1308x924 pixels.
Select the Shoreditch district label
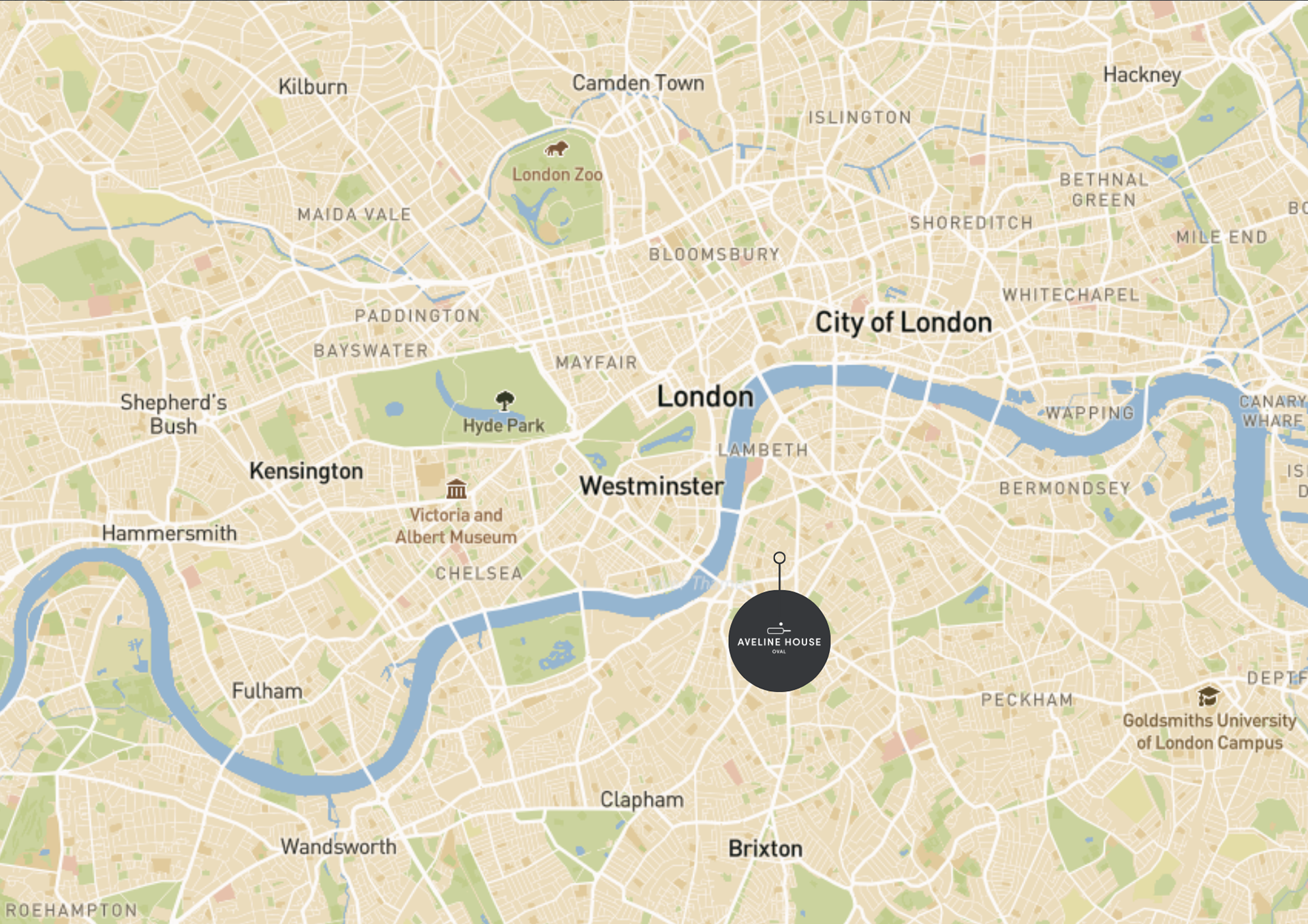(971, 223)
